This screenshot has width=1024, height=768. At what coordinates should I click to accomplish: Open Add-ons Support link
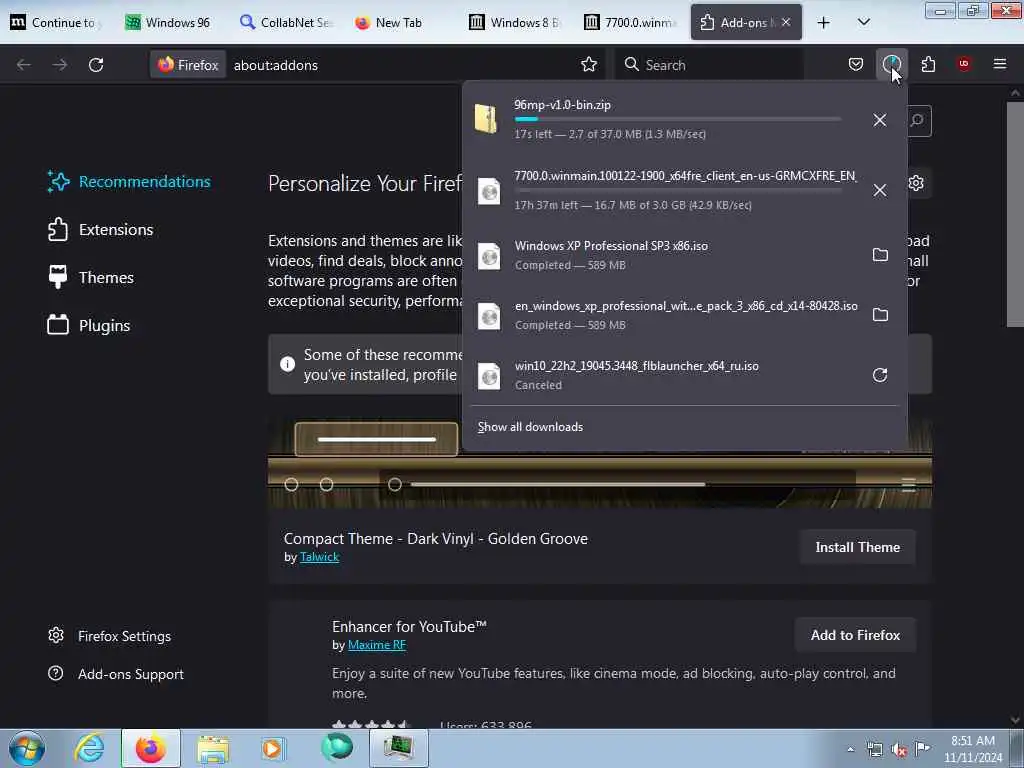[116, 674]
